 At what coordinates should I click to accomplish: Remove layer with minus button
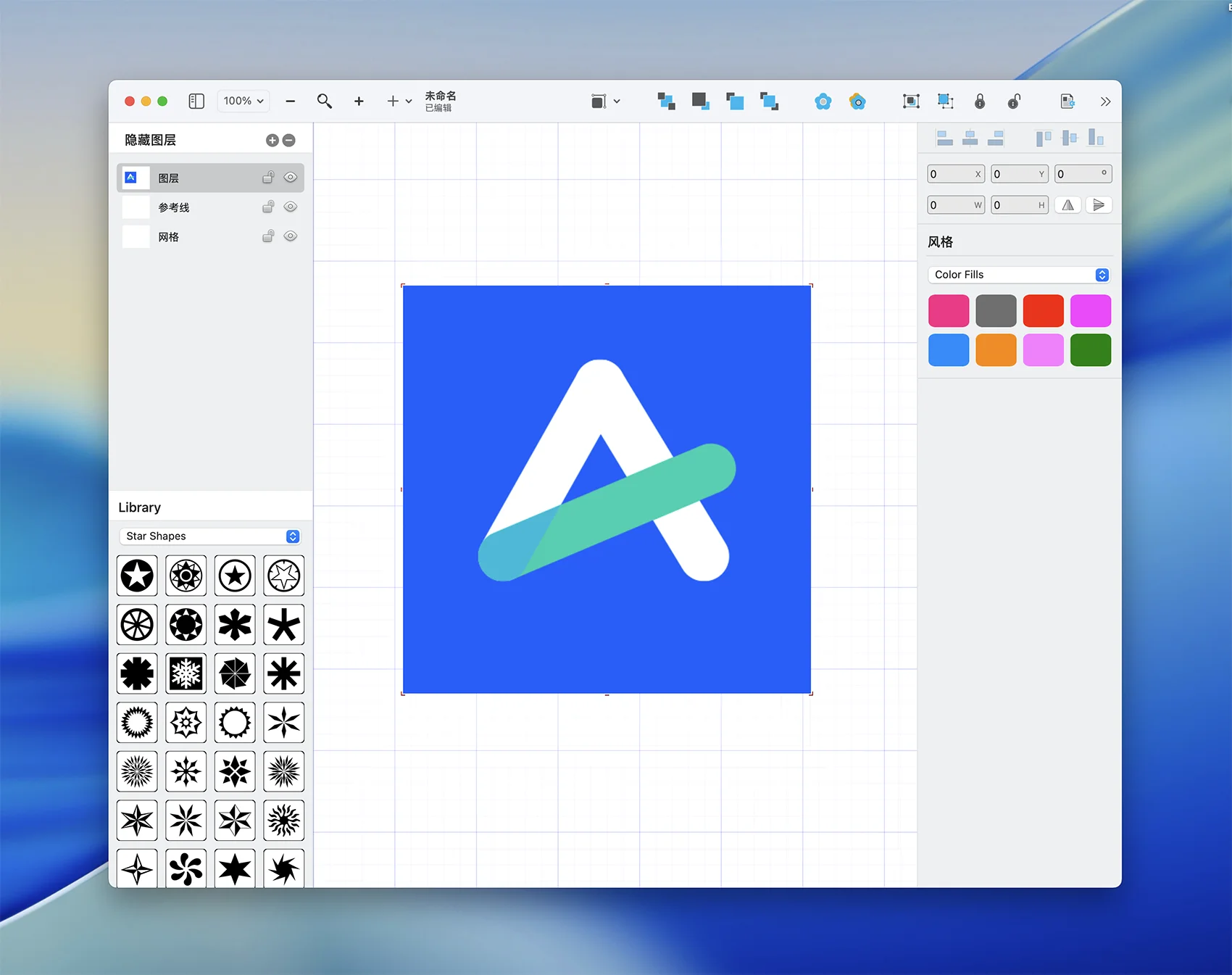[x=288, y=141]
